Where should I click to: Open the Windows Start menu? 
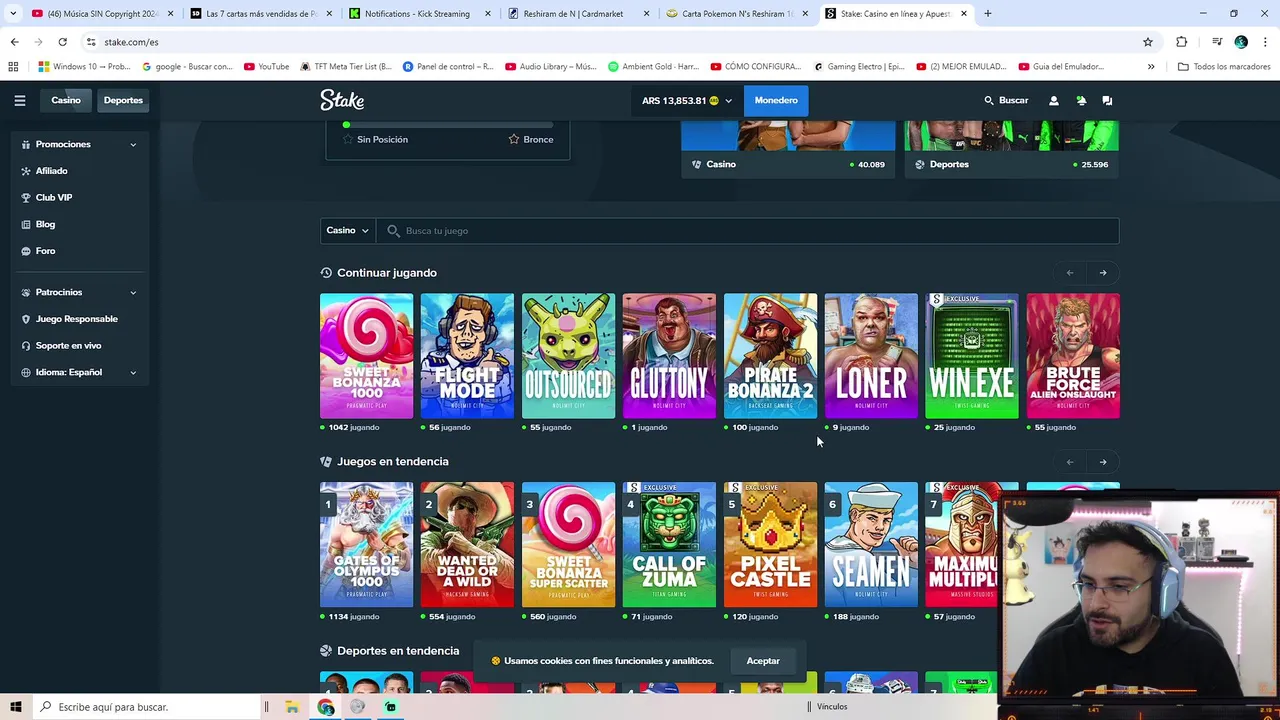click(16, 707)
